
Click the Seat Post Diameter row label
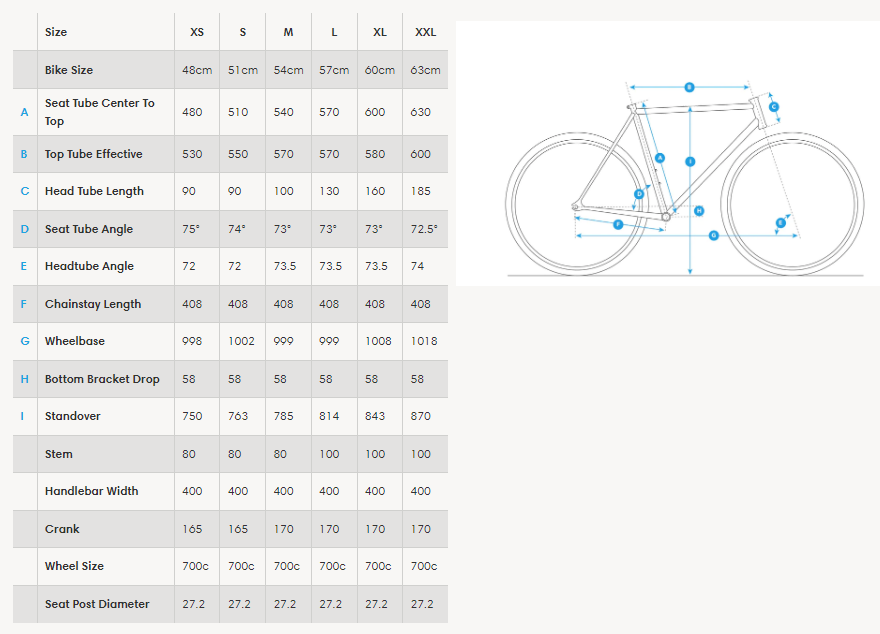tap(97, 604)
